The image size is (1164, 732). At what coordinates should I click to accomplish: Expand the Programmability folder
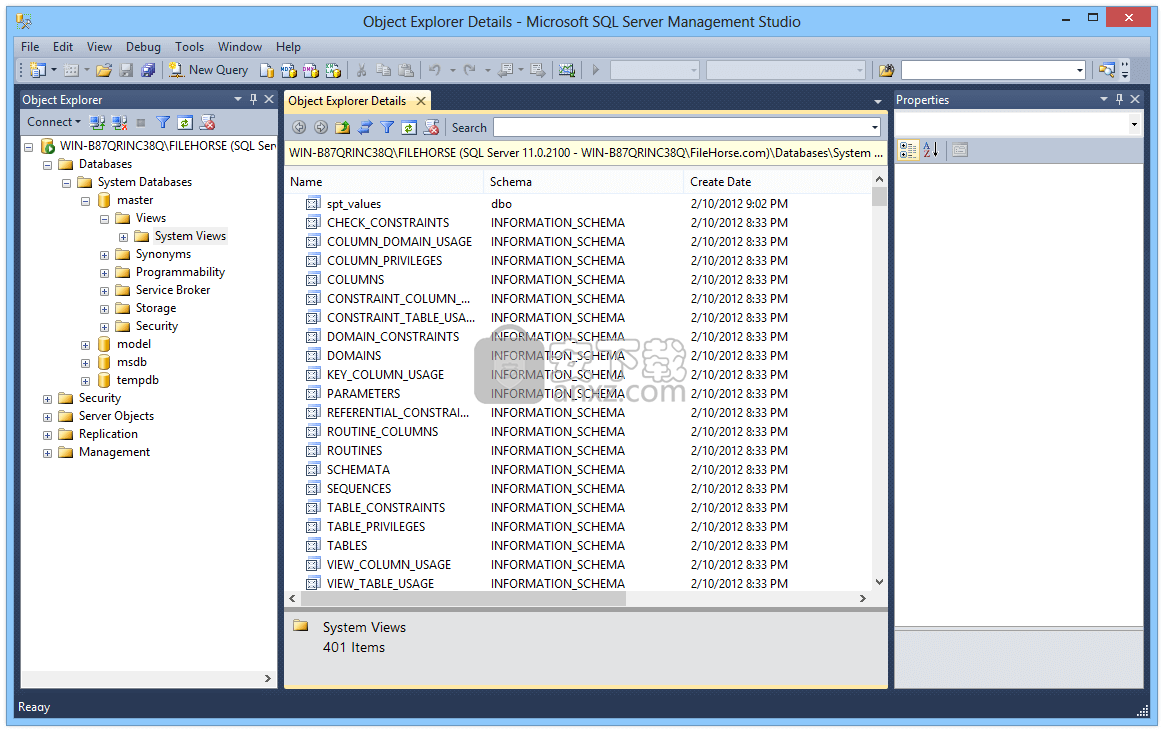[105, 272]
